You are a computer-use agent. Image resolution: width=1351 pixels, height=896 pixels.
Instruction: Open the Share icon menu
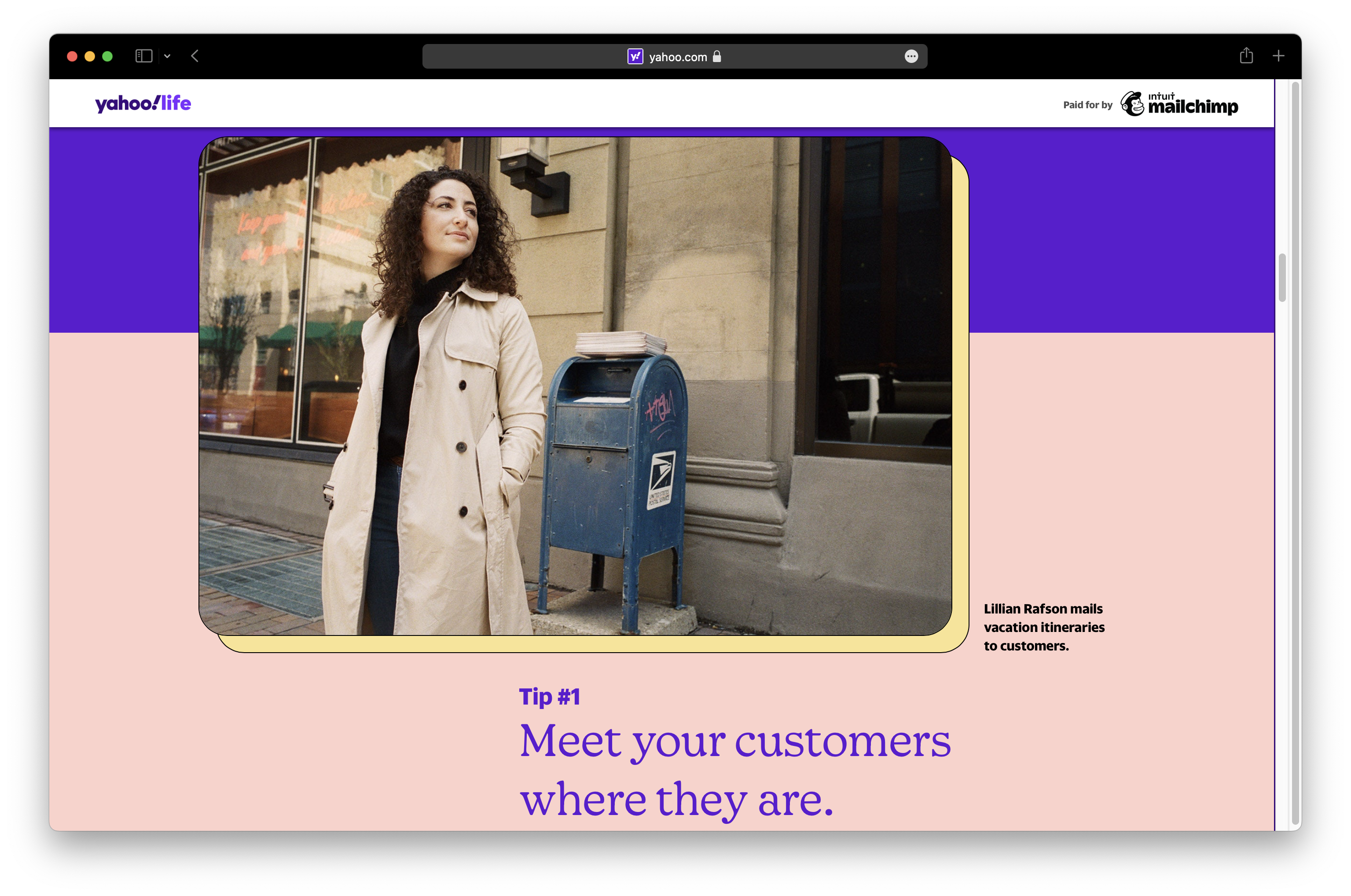[1246, 56]
